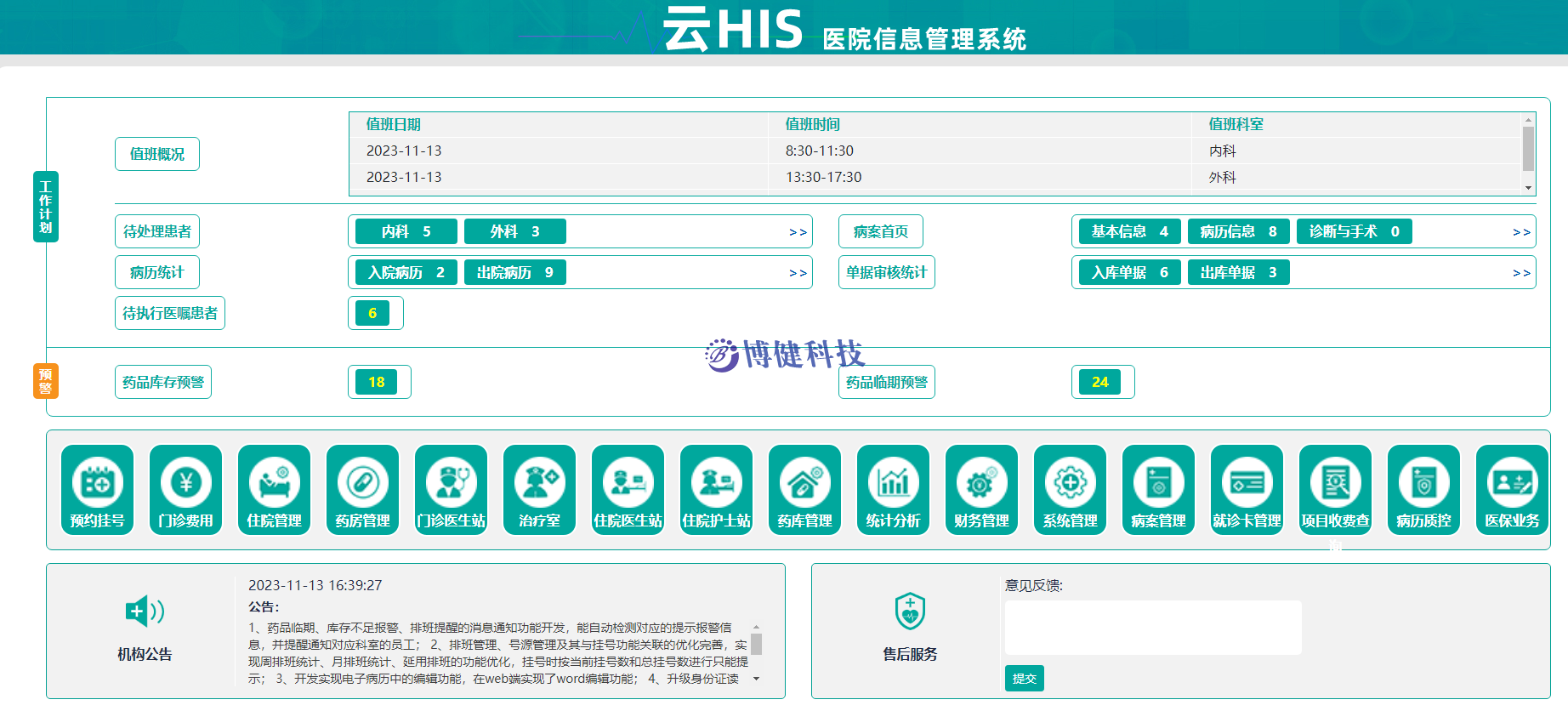Launch the 门诊医生站 module
The image size is (1568, 711).
pyautogui.click(x=452, y=490)
